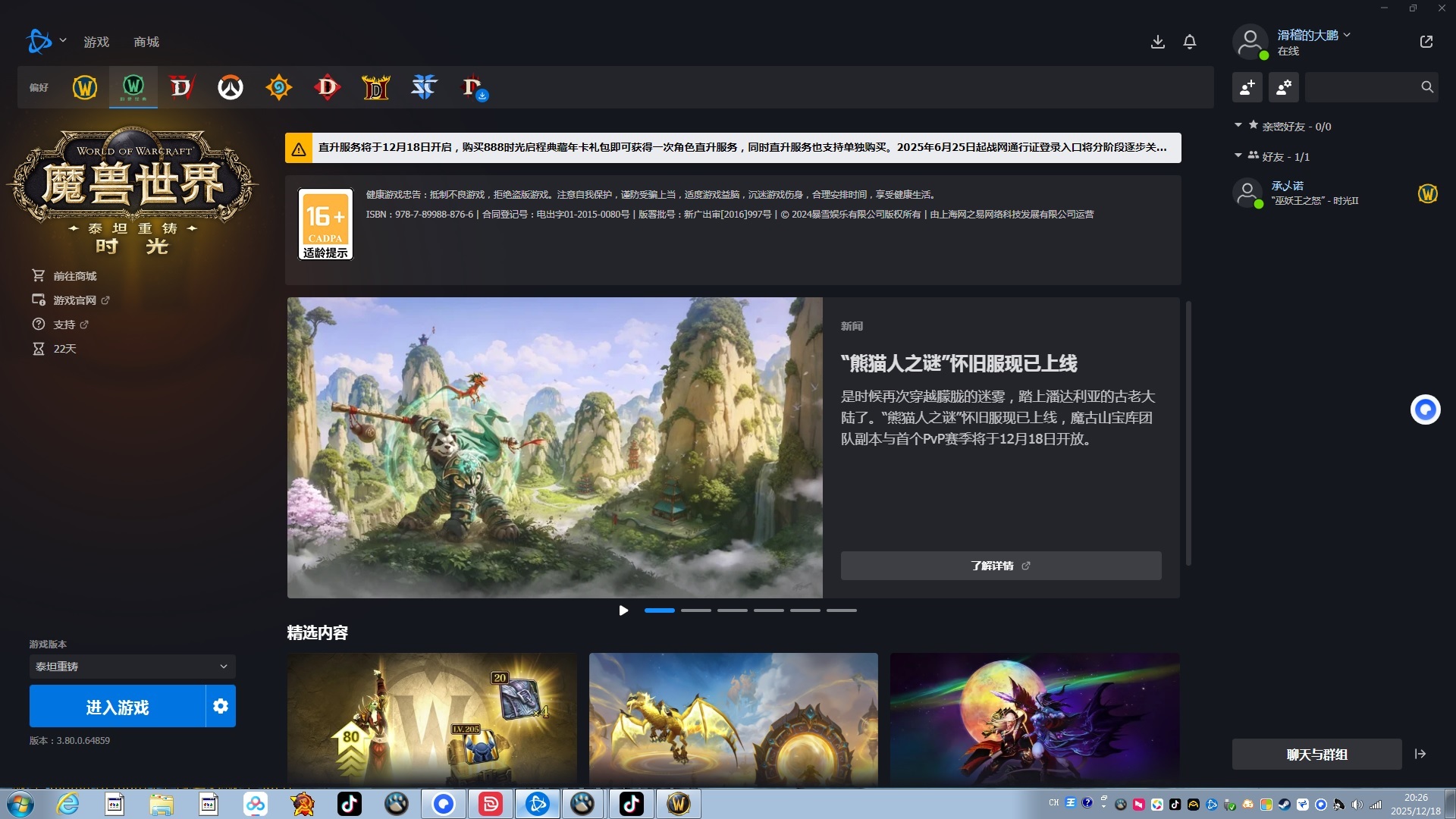The width and height of the screenshot is (1456, 819).
Task: Open game settings gear beside 进入游戏
Action: 221,706
